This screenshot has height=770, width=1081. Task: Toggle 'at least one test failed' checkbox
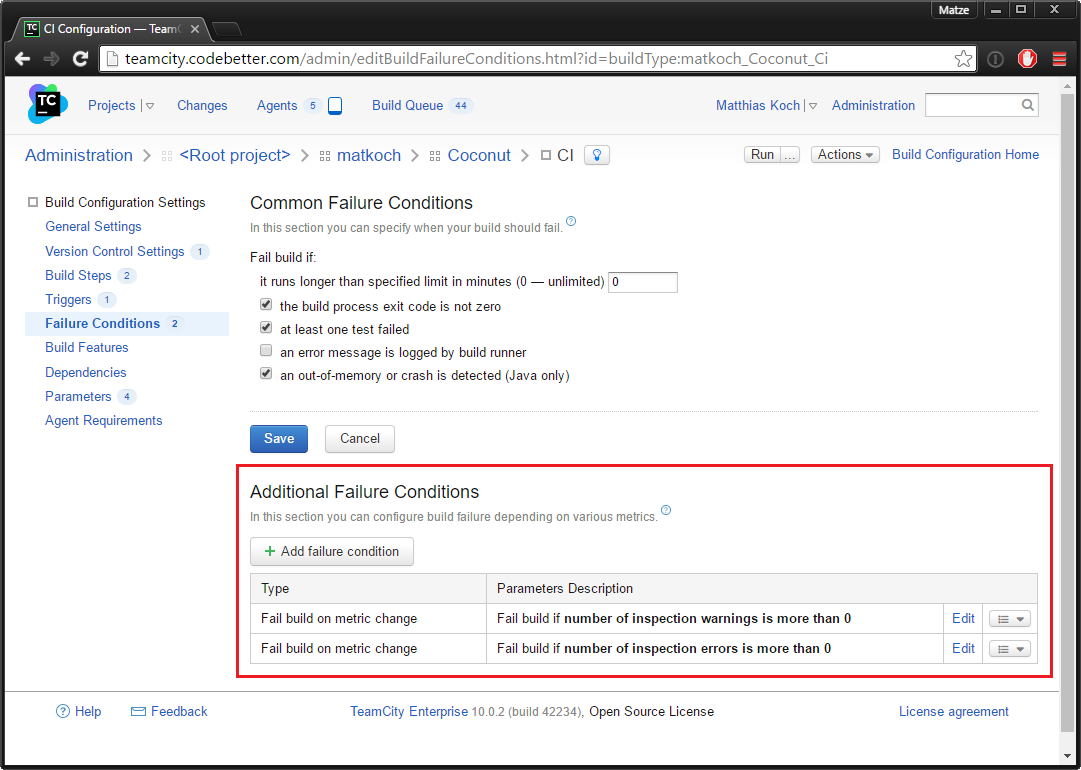pyautogui.click(x=266, y=327)
